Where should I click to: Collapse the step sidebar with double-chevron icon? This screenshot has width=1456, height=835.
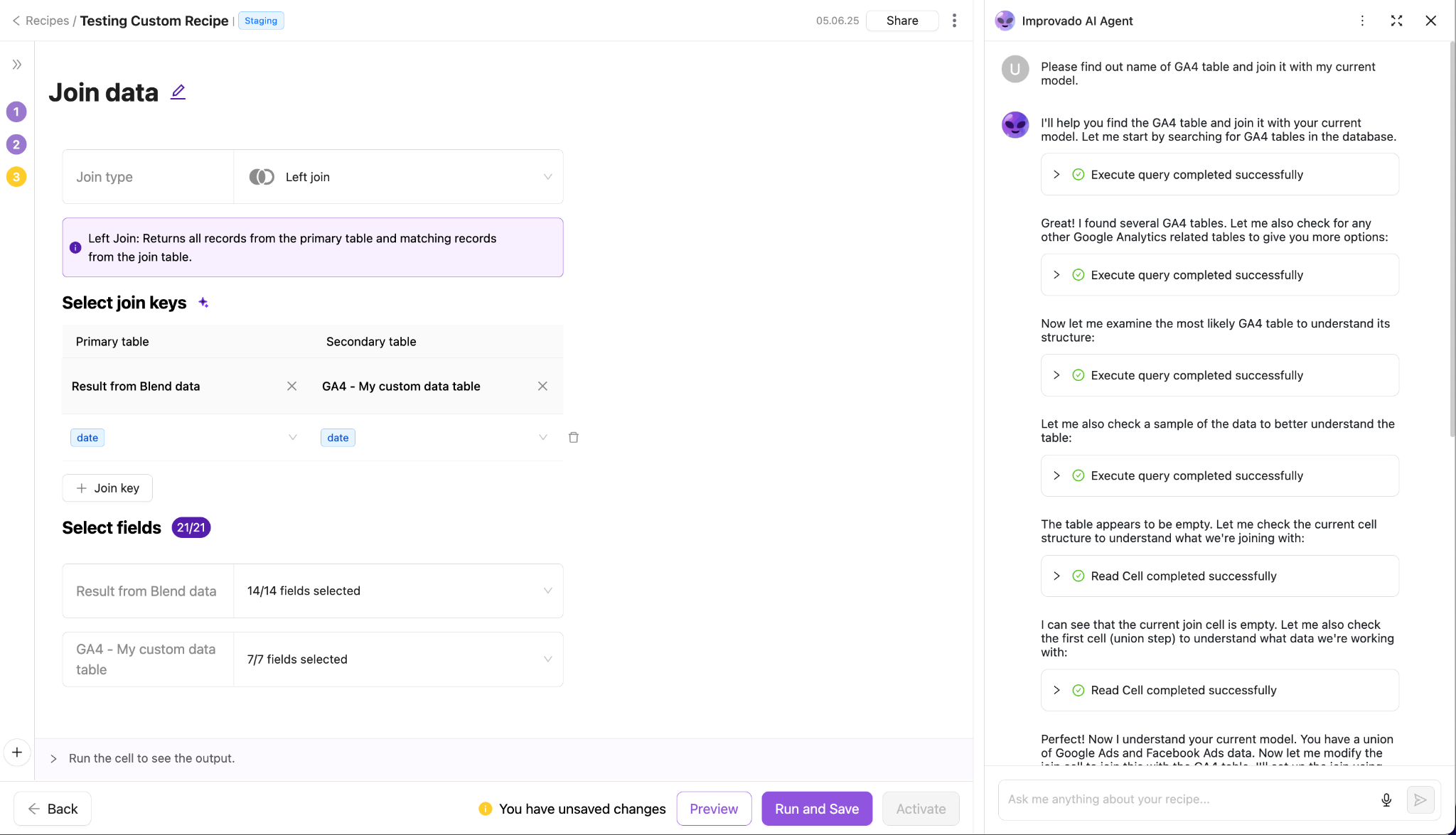tap(16, 63)
